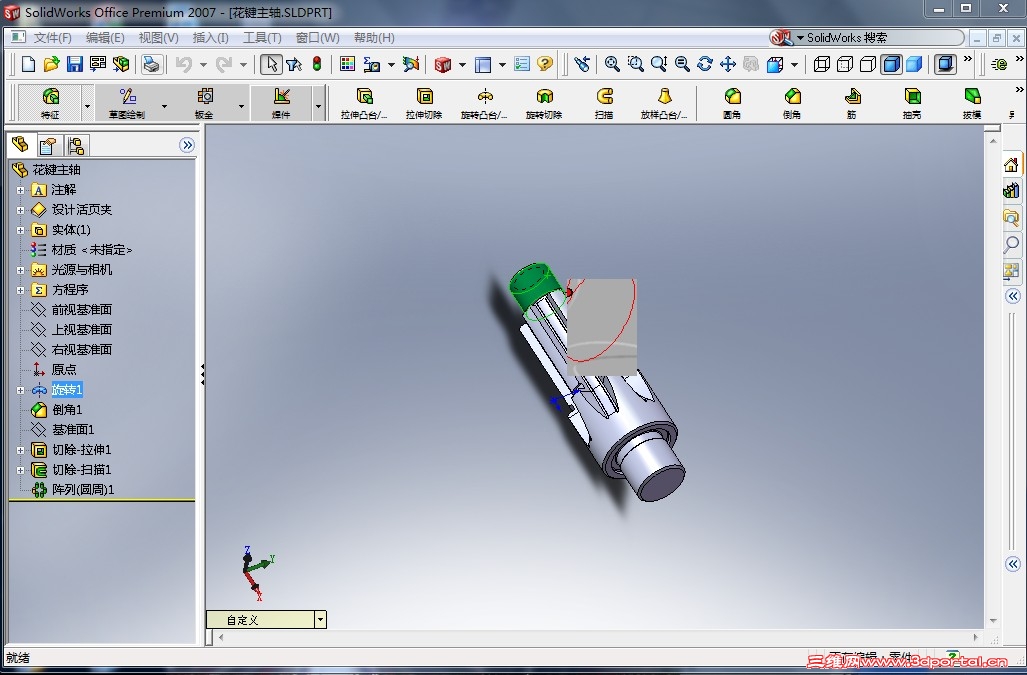The image size is (1027, 675).
Task: Click Zoom to Fit magnifier icon
Action: 612,64
